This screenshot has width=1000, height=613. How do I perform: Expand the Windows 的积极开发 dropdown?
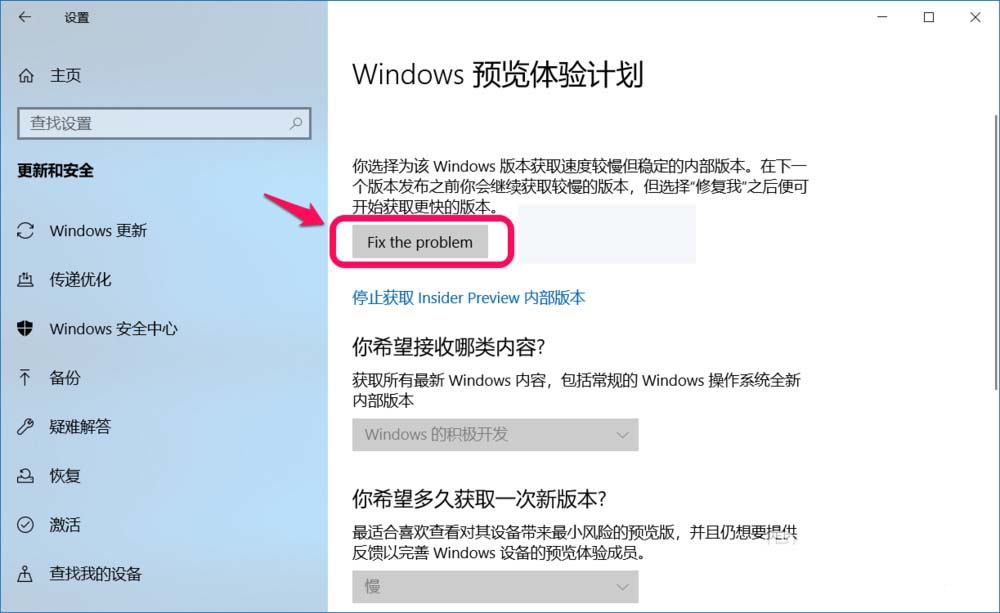495,434
